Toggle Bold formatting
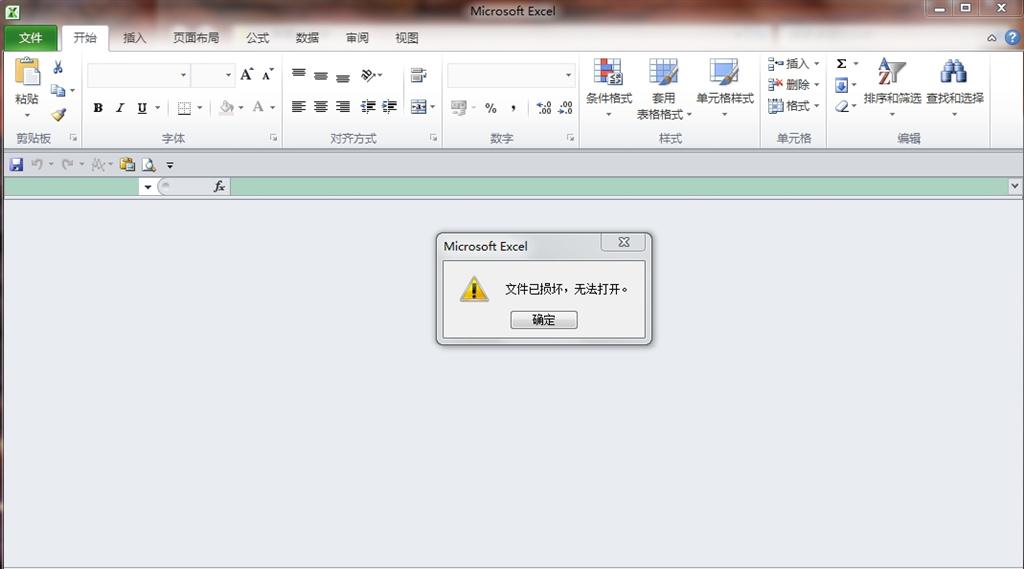Image resolution: width=1024 pixels, height=569 pixels. click(97, 108)
